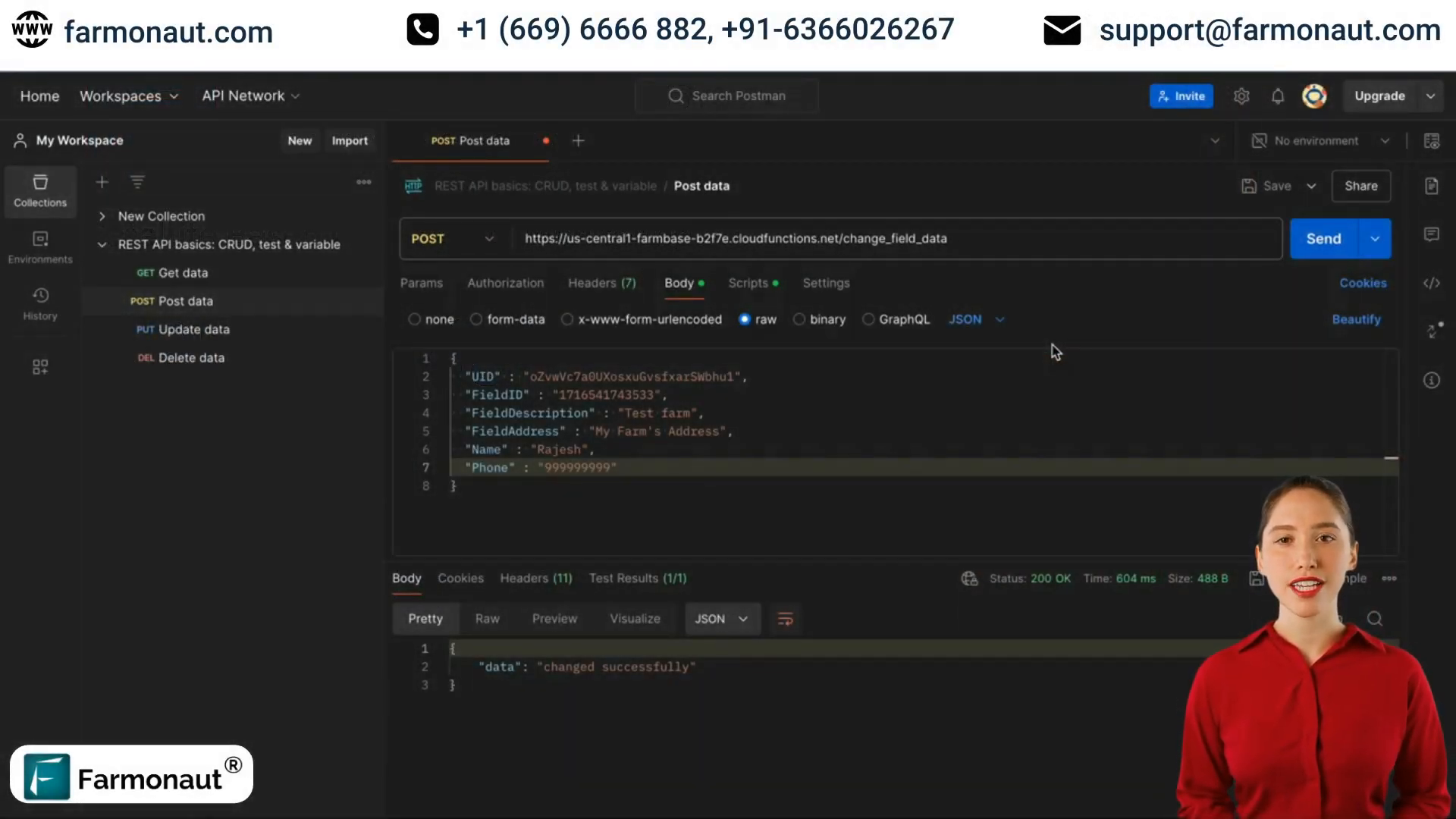Click the Cookies icon in request toolbar
This screenshot has width=1456, height=819.
(1362, 283)
